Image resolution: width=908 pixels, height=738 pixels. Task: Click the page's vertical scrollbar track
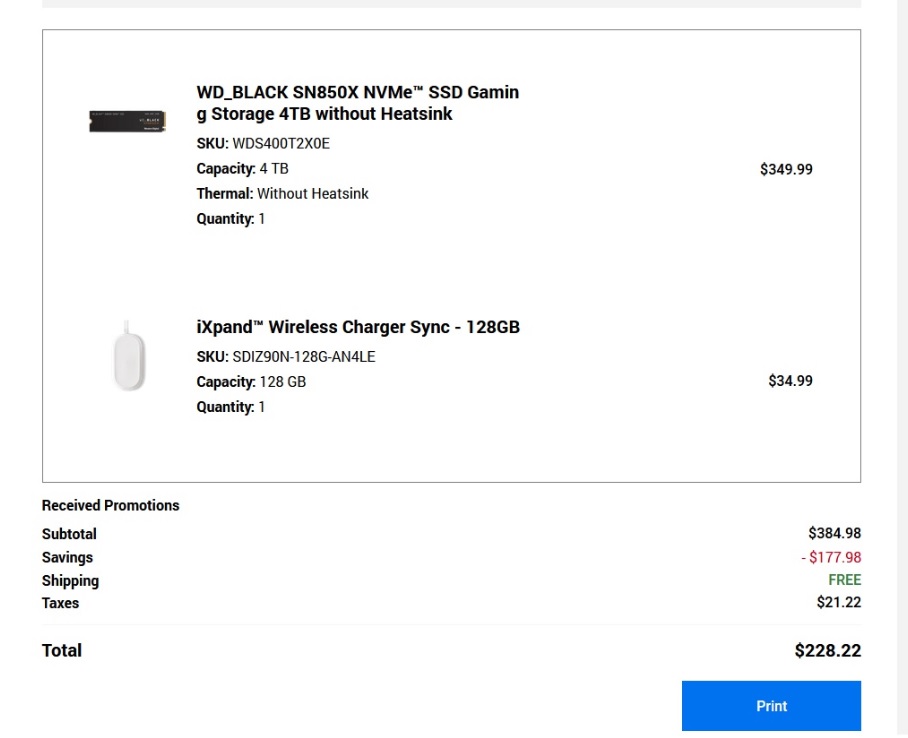(902, 369)
